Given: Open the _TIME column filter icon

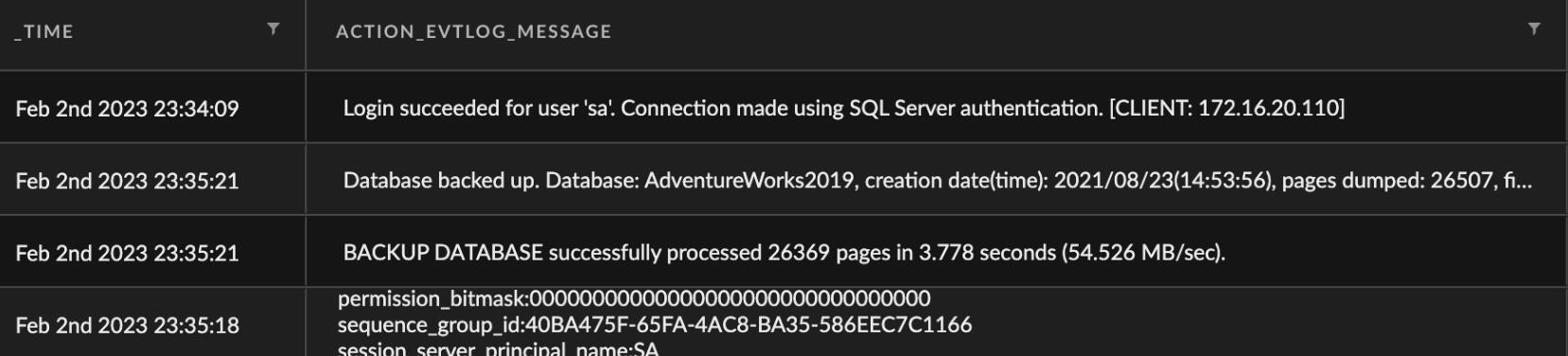Looking at the screenshot, I should [273, 29].
